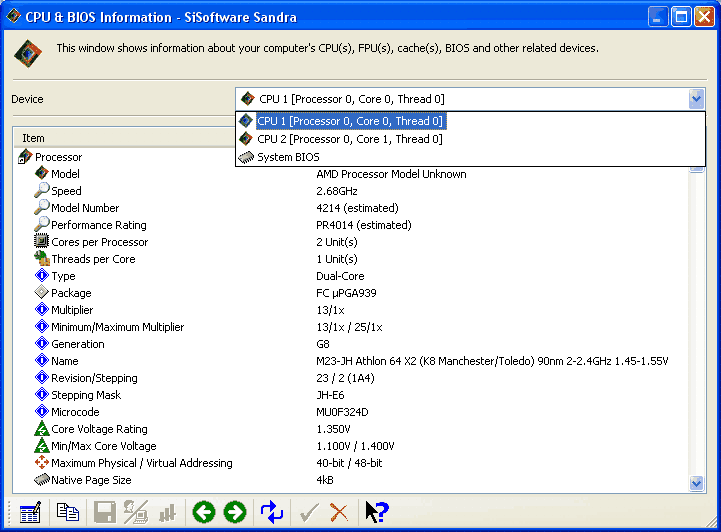Click the 2.68GHz speed value
The height and width of the screenshot is (532, 721).
pos(337,191)
